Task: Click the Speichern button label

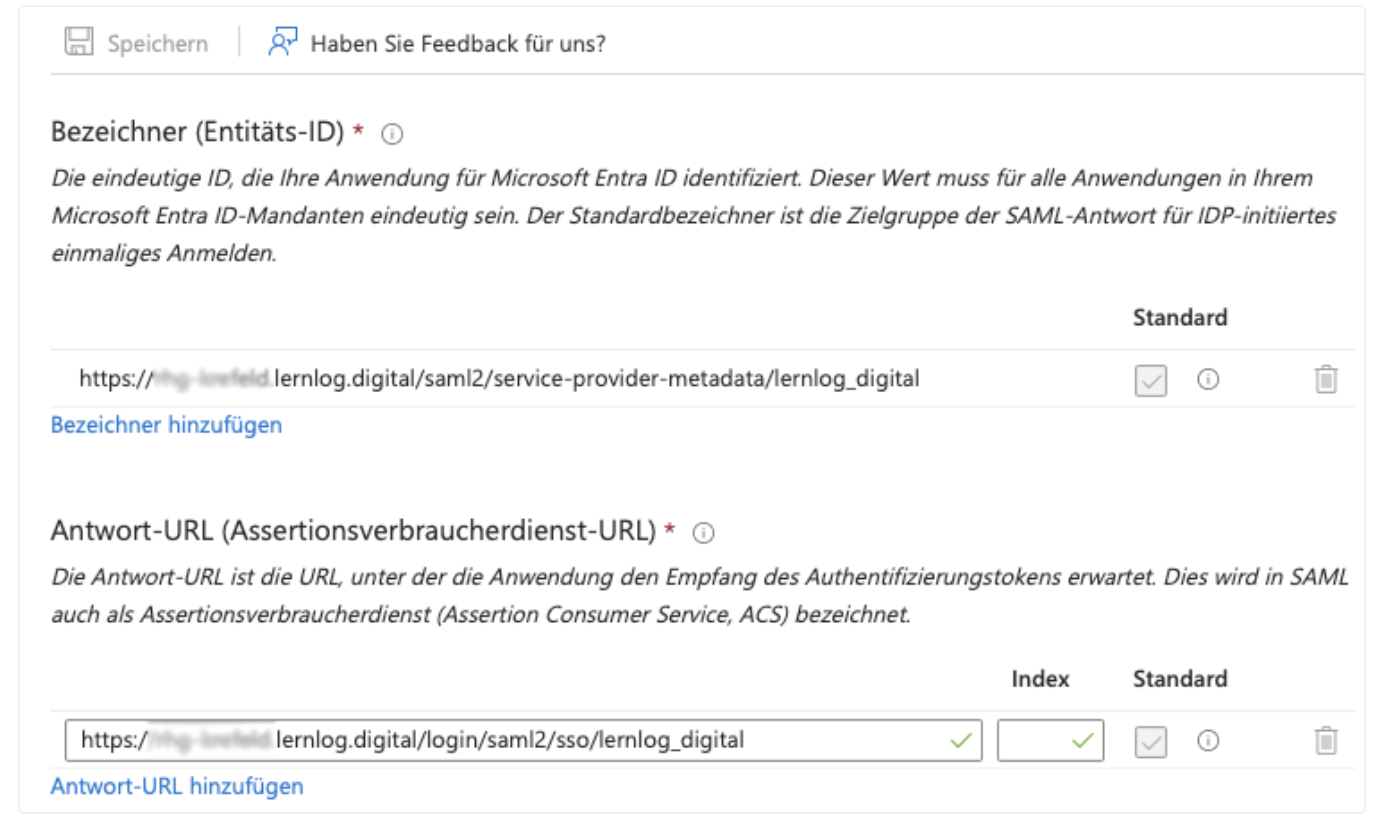Action: pos(158,44)
